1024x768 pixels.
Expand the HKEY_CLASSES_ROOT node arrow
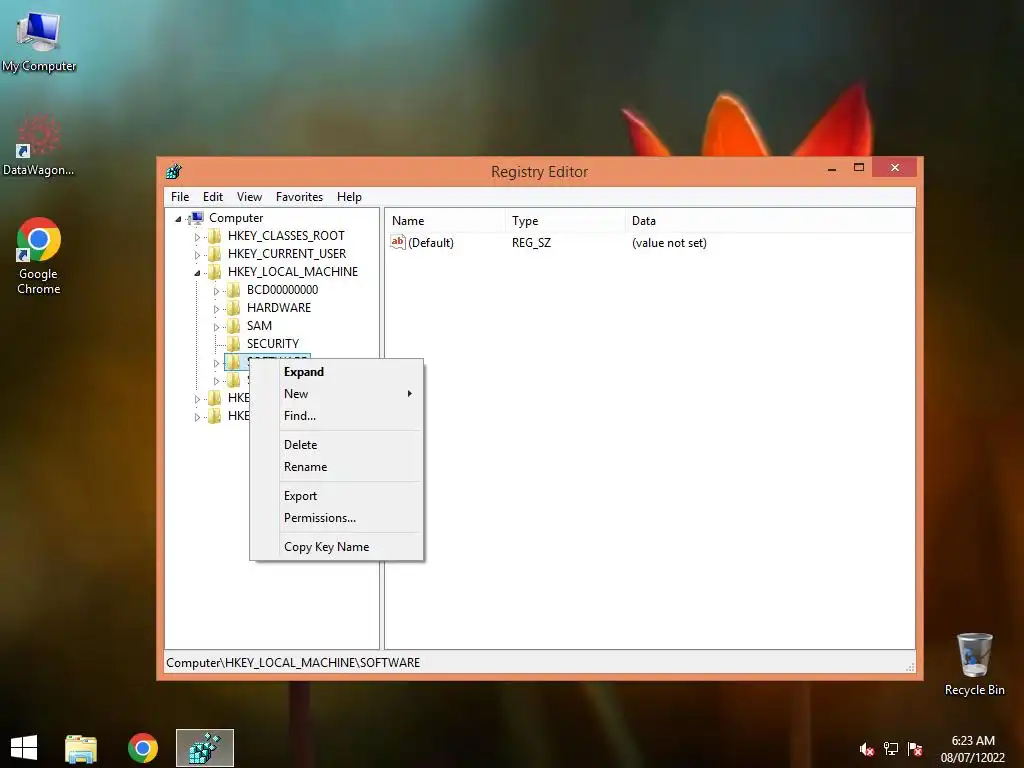tap(197, 236)
